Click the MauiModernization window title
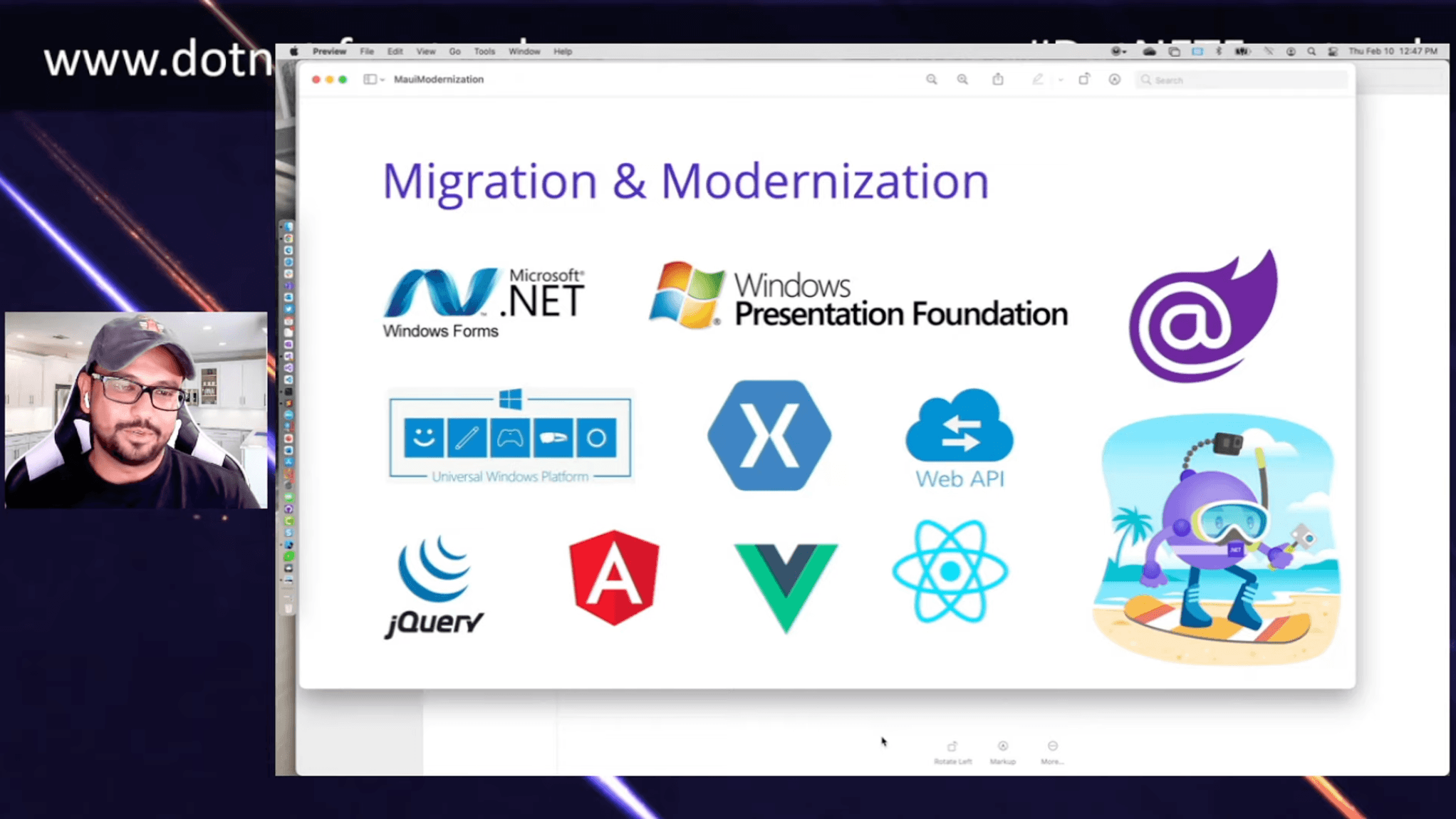Image resolution: width=1456 pixels, height=819 pixels. [439, 80]
